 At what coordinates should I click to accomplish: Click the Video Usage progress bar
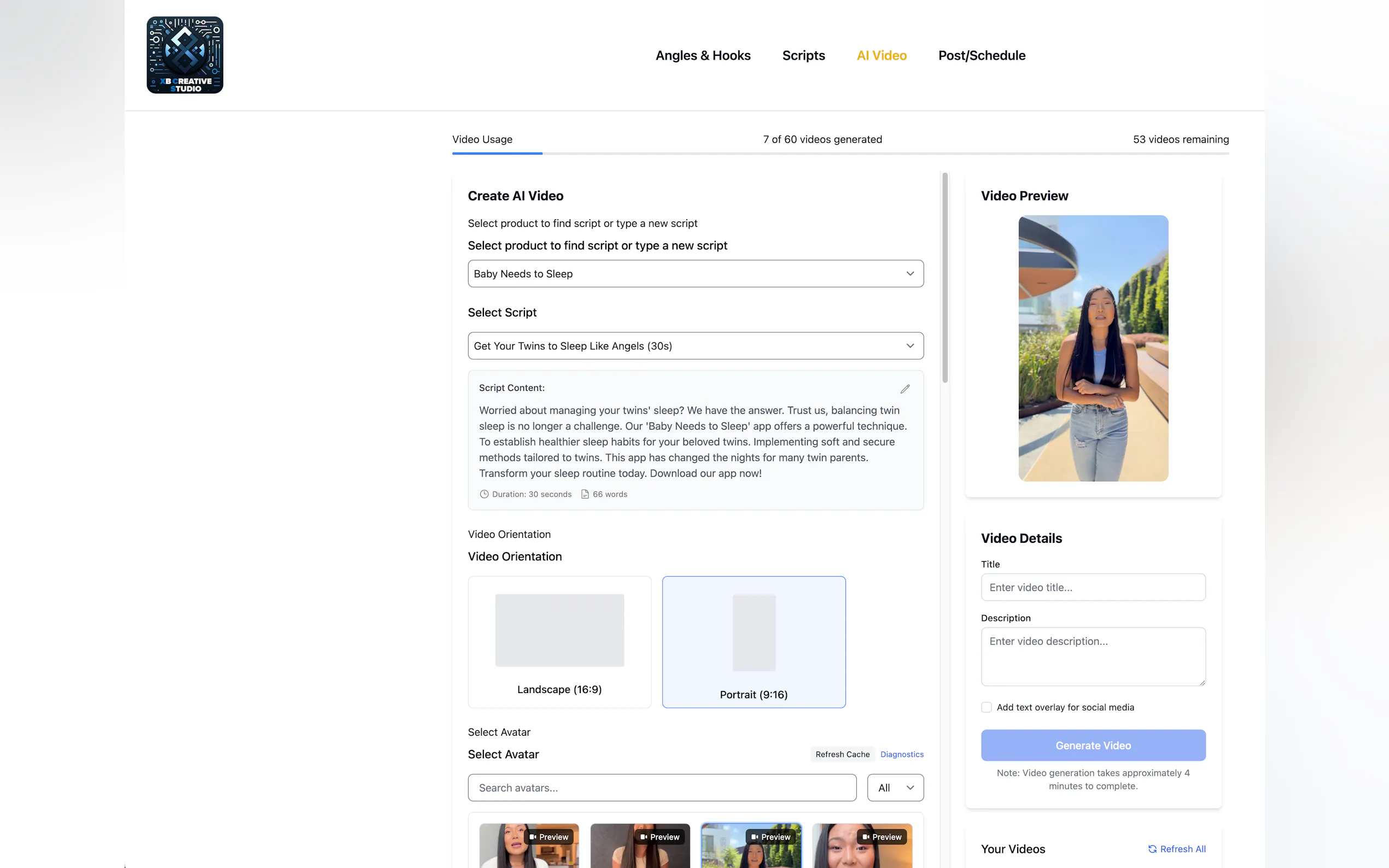click(x=840, y=153)
